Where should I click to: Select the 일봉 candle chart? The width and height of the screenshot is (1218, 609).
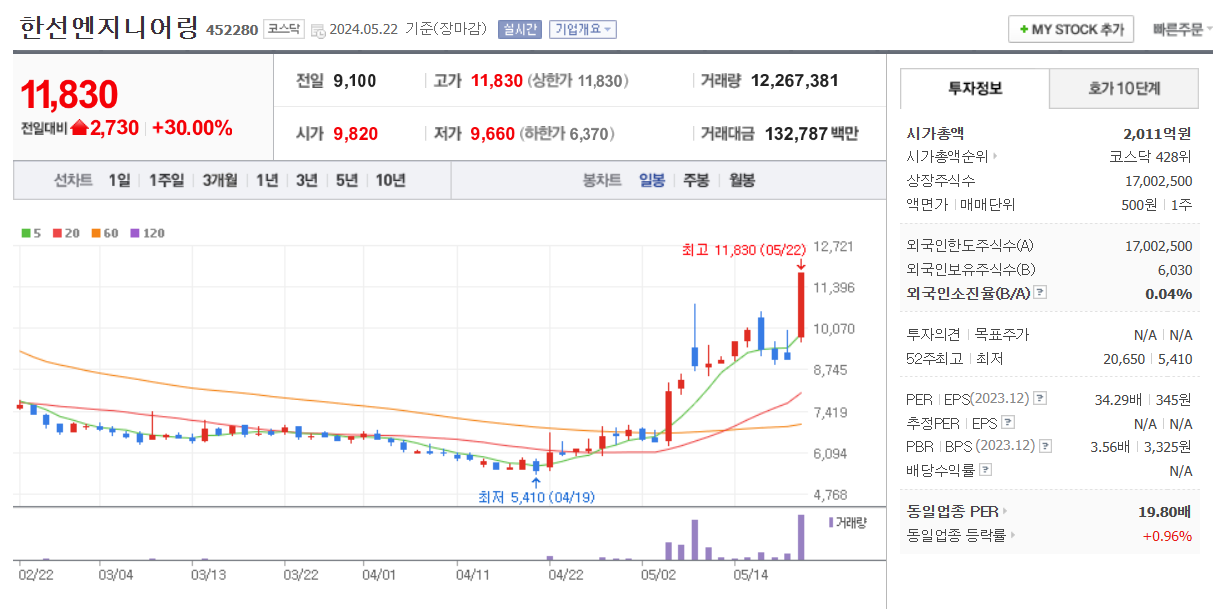click(x=652, y=180)
